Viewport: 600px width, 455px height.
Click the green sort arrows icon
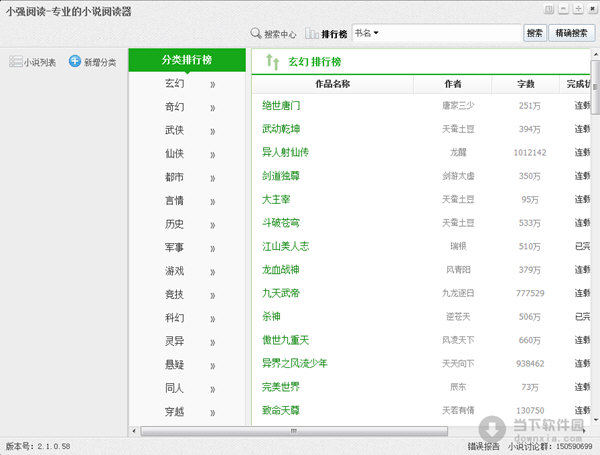point(272,62)
